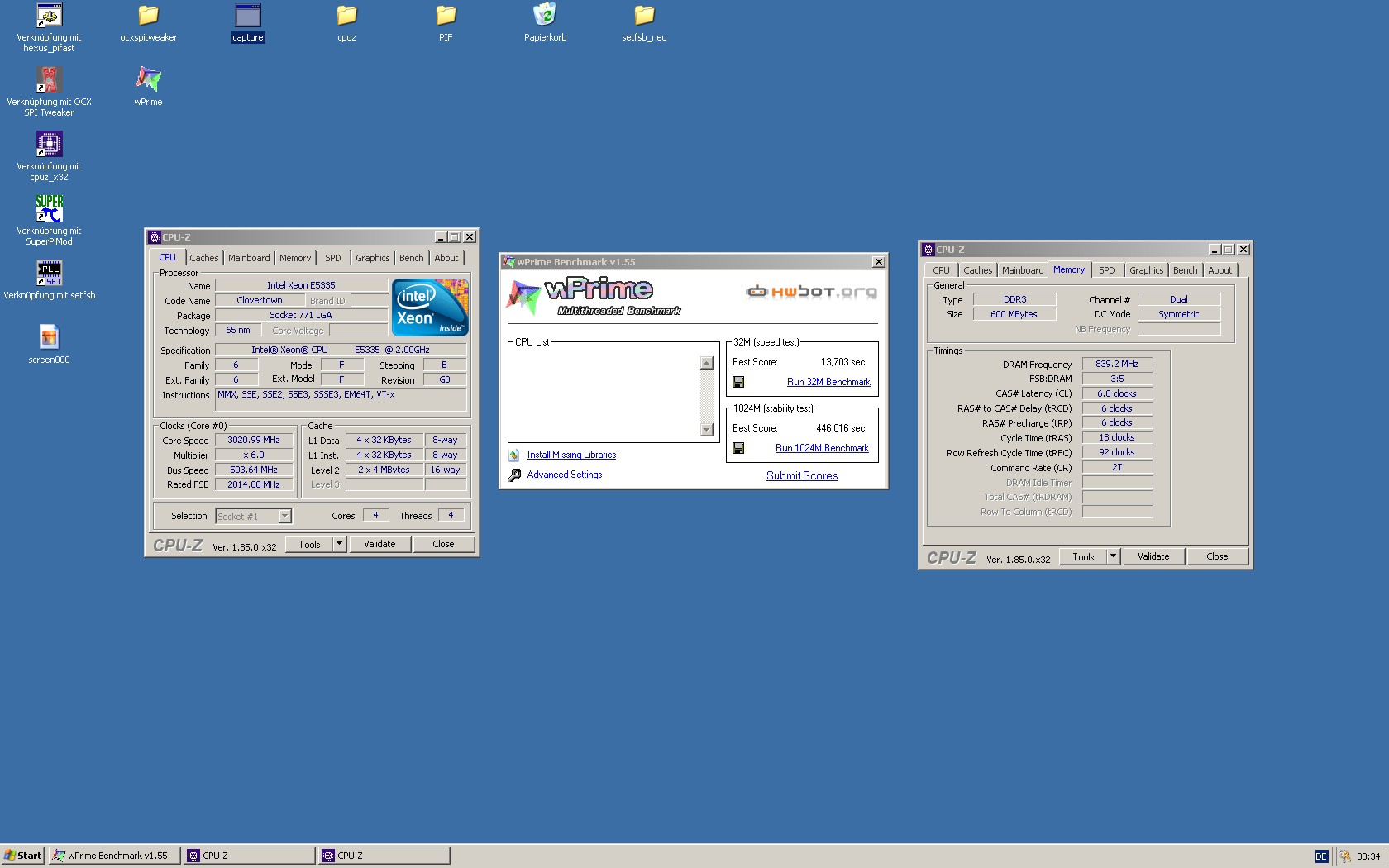Open the setfsb_neu folder icon

[644, 15]
